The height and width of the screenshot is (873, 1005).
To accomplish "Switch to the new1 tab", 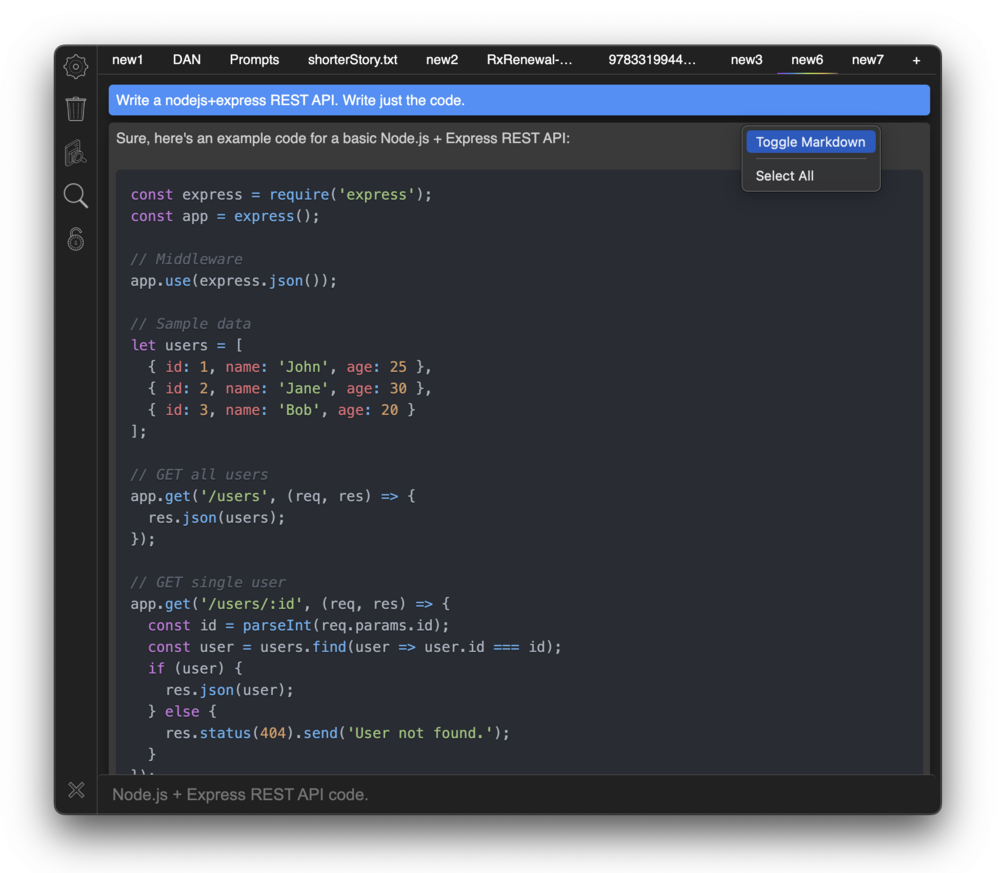I will tap(128, 60).
